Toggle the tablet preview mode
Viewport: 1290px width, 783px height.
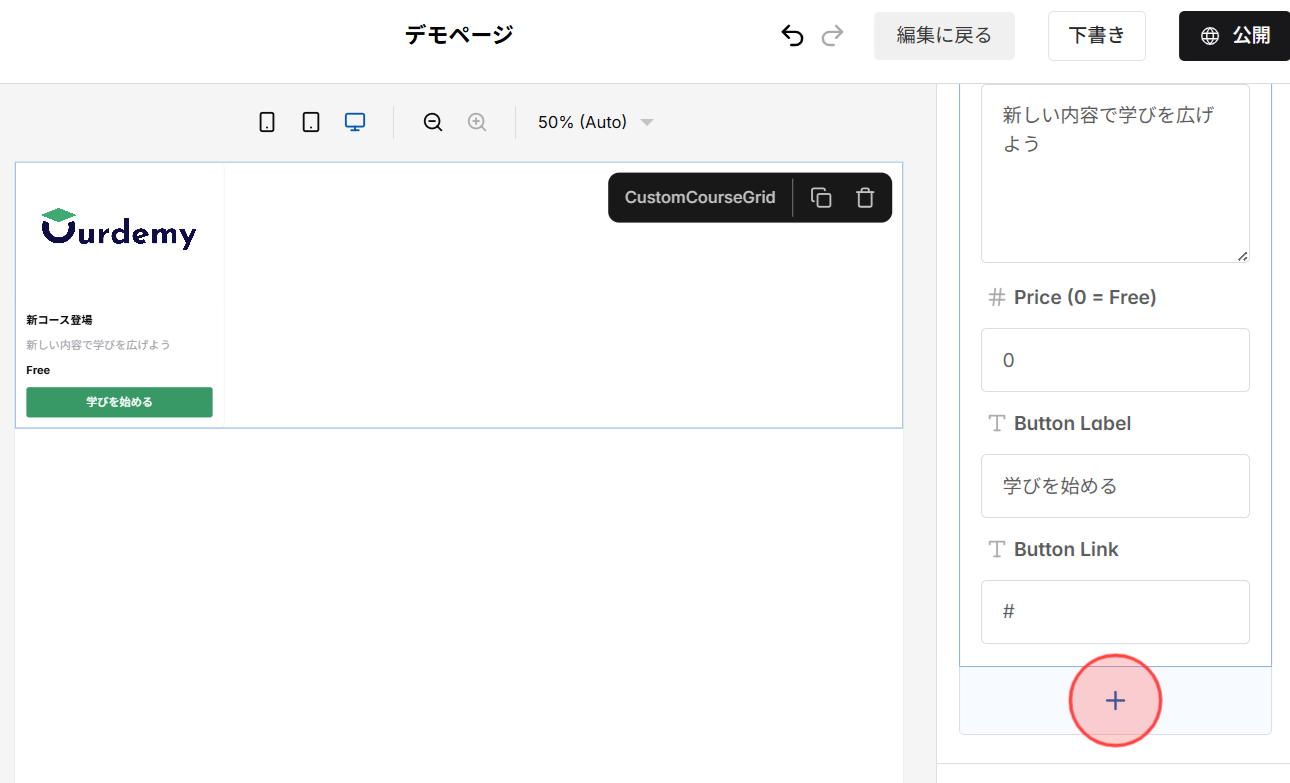pyautogui.click(x=310, y=121)
